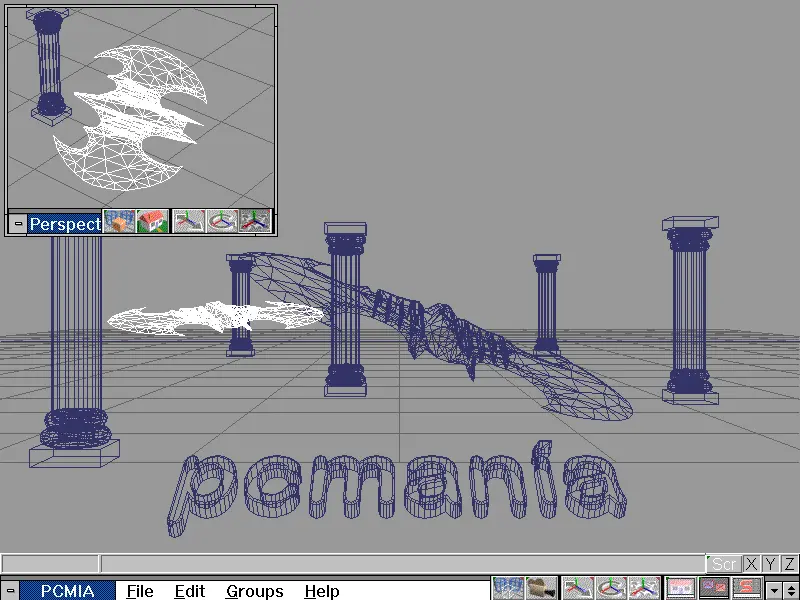Click the up-down stepper arrows at toolbar end
This screenshot has width=800, height=600.
pyautogui.click(x=790, y=590)
